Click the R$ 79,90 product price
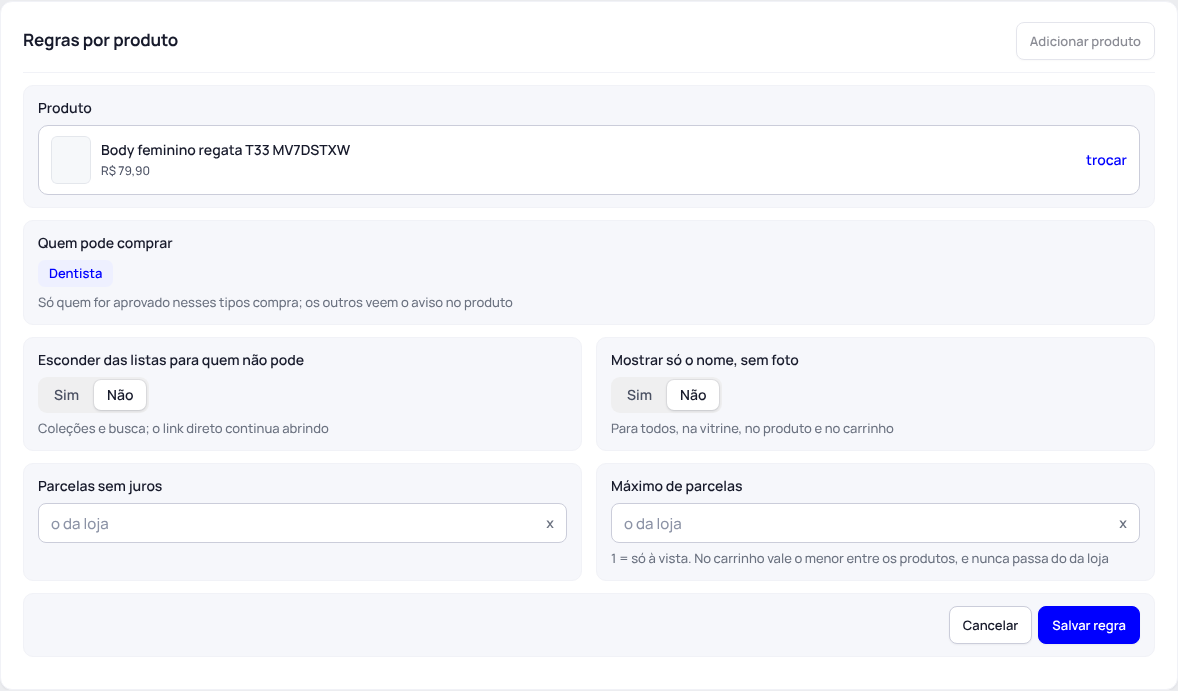Viewport: 1178px width, 691px height. coord(125,171)
